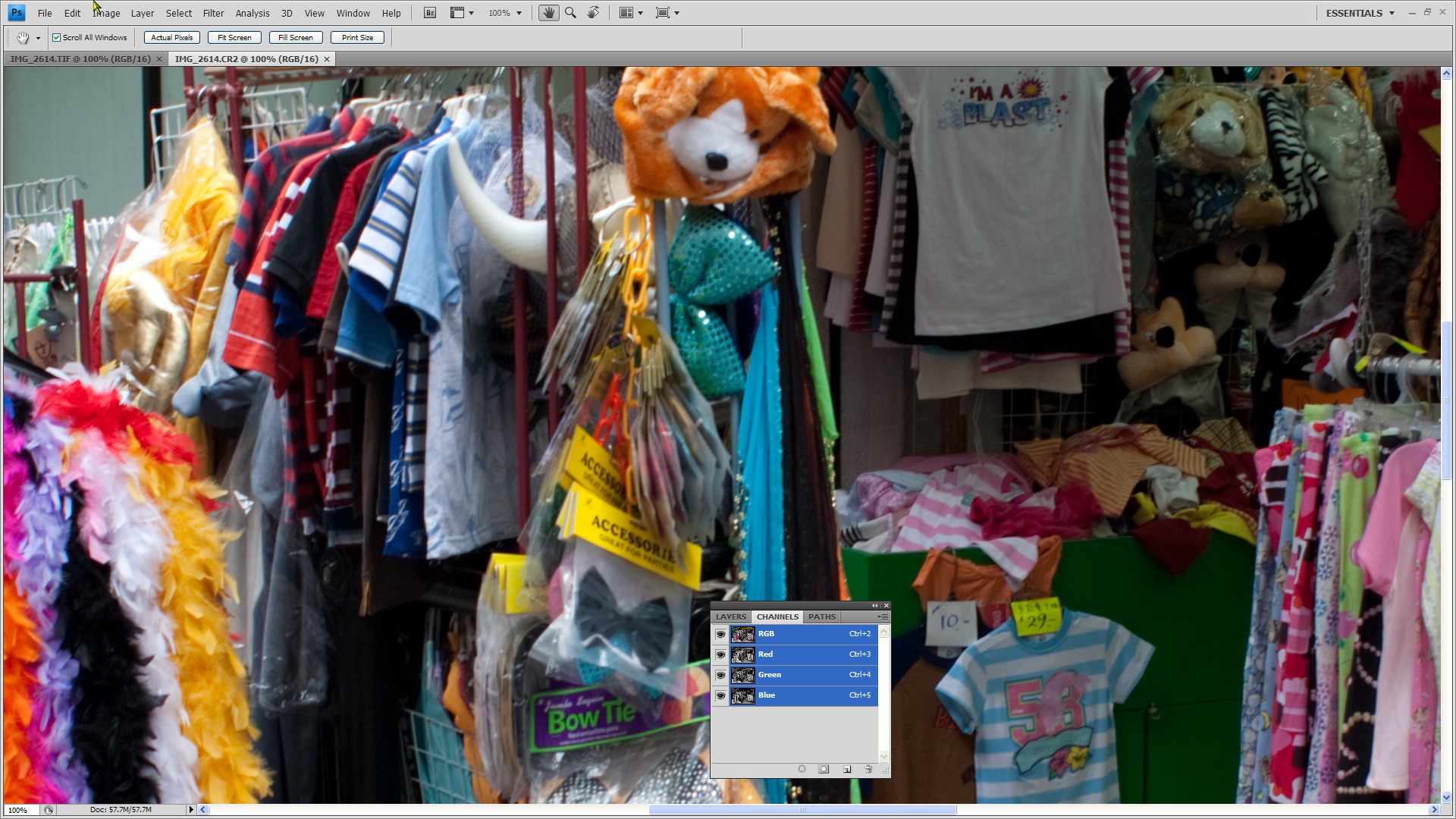Open the ESSENTIALS workspace dropdown
Image resolution: width=1456 pixels, height=819 pixels.
[x=1360, y=13]
